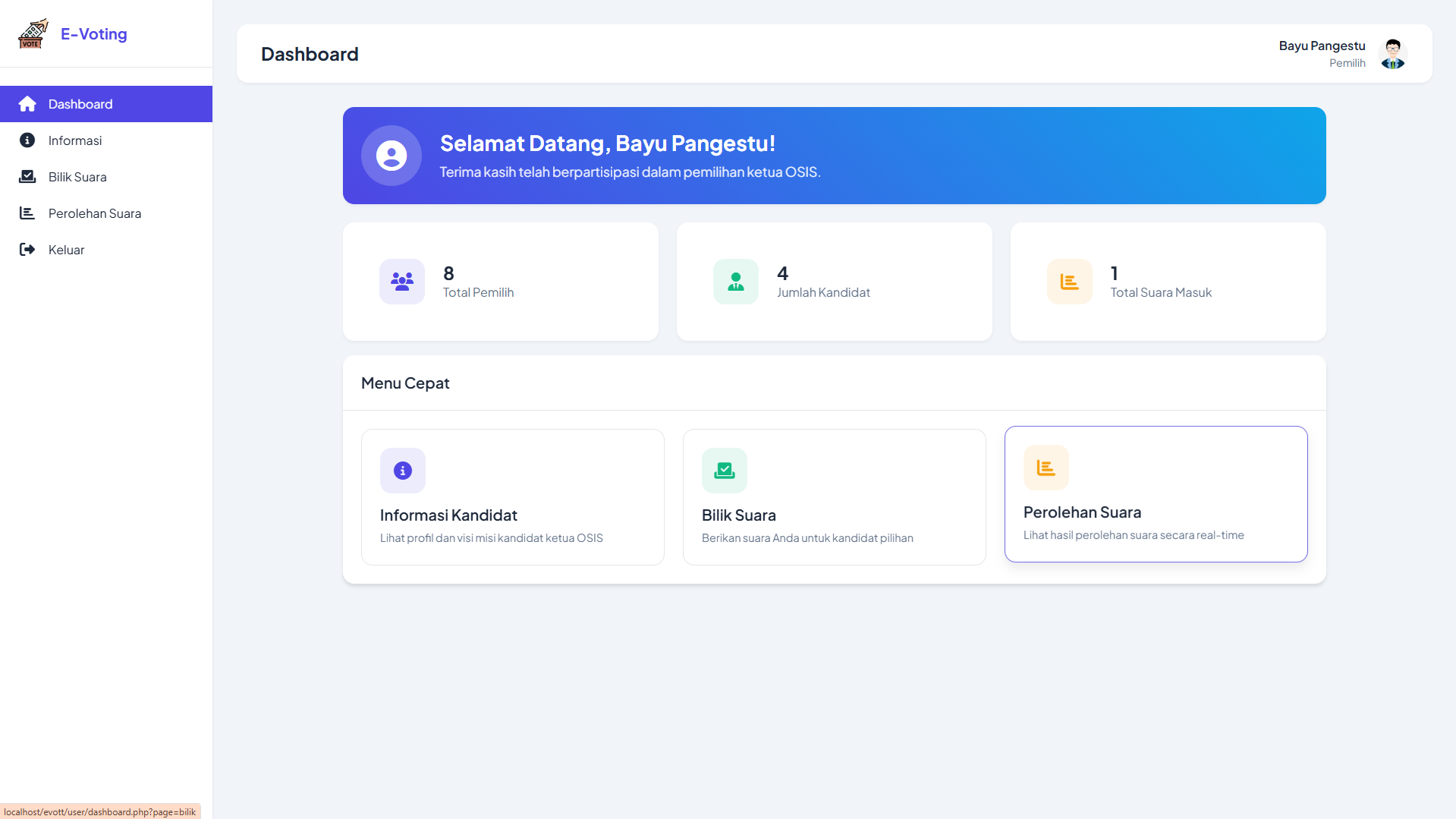The width and height of the screenshot is (1456, 819).
Task: Open the Bilik Suara quick menu card title
Action: click(x=739, y=515)
